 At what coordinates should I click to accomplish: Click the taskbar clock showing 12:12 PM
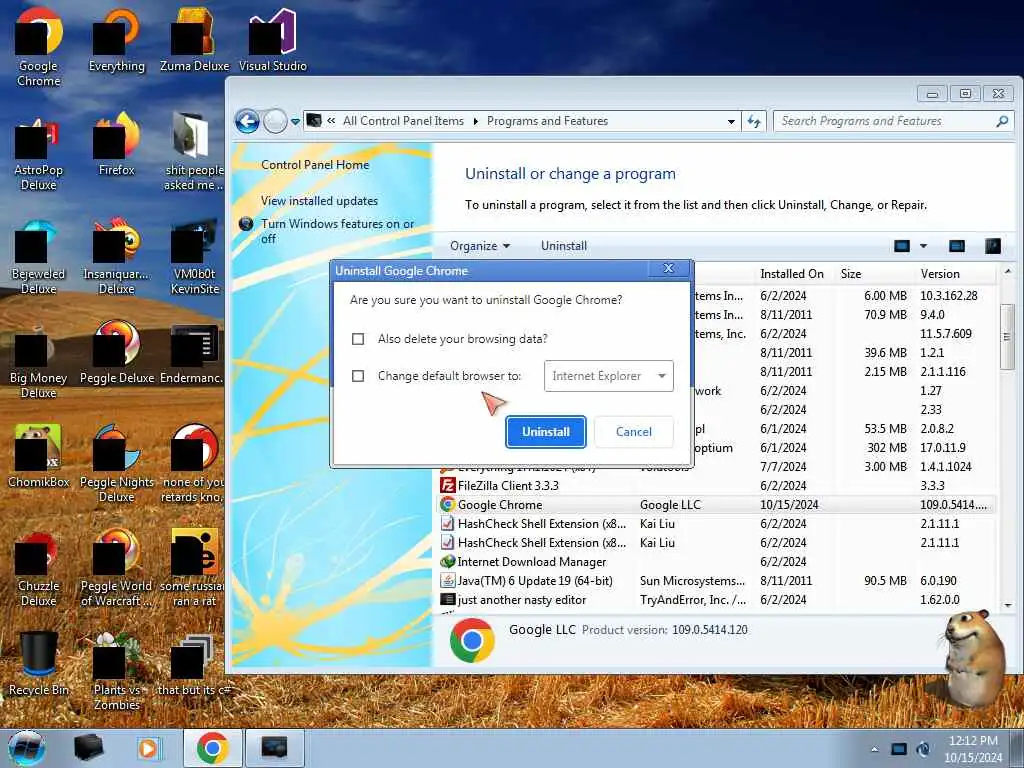pyautogui.click(x=973, y=749)
